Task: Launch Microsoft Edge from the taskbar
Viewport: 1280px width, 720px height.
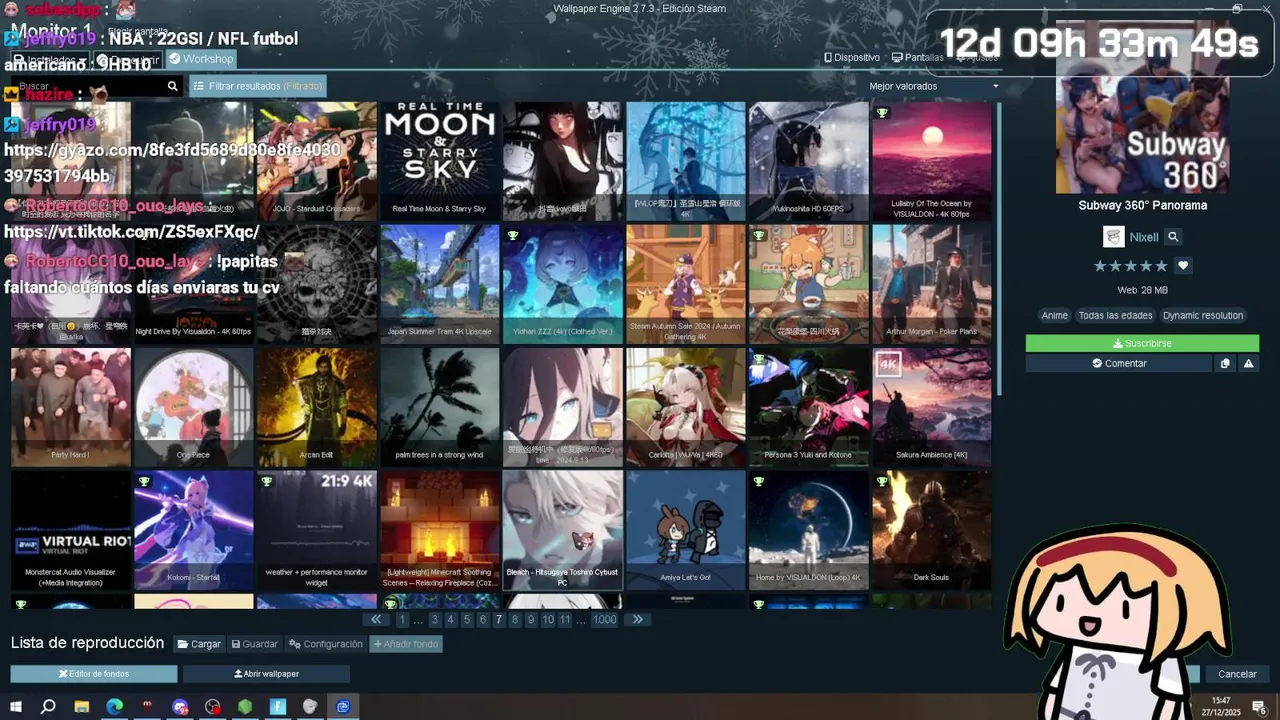Action: coord(115,707)
